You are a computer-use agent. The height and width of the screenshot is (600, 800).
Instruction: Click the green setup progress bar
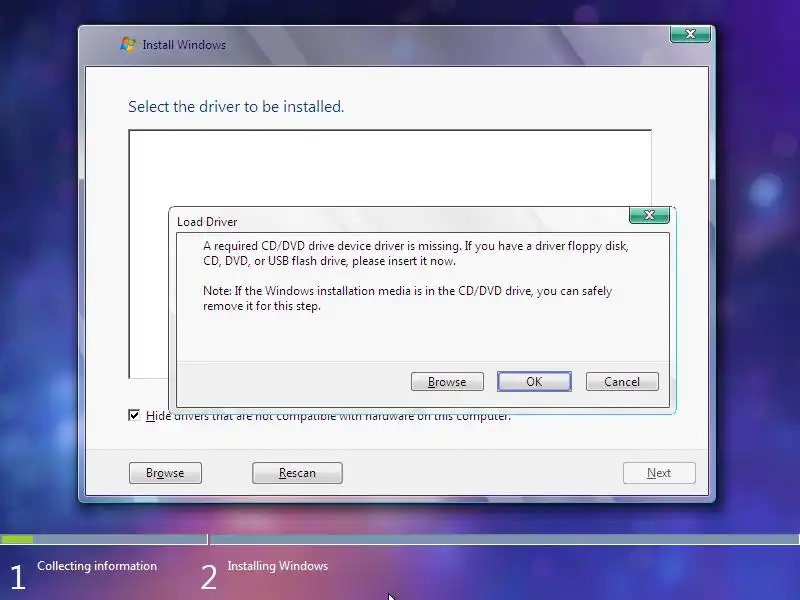point(17,539)
